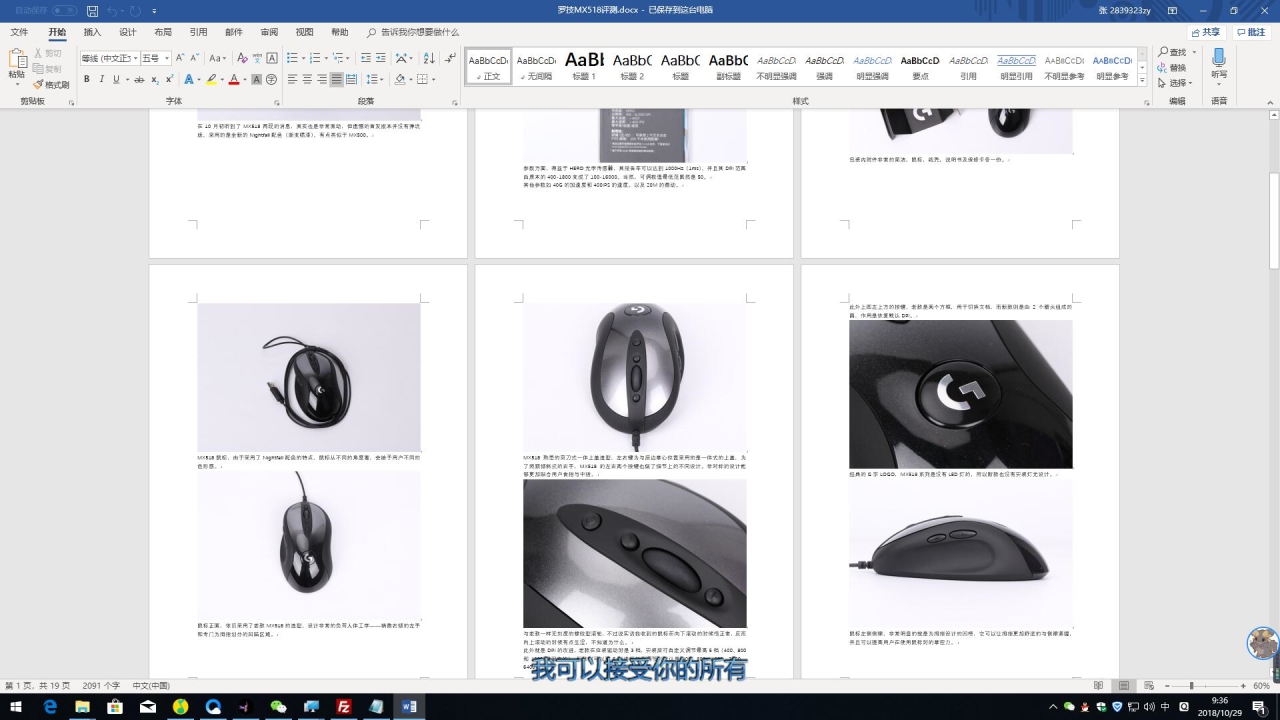
Task: Click the strikethrough text icon
Action: pos(140,79)
